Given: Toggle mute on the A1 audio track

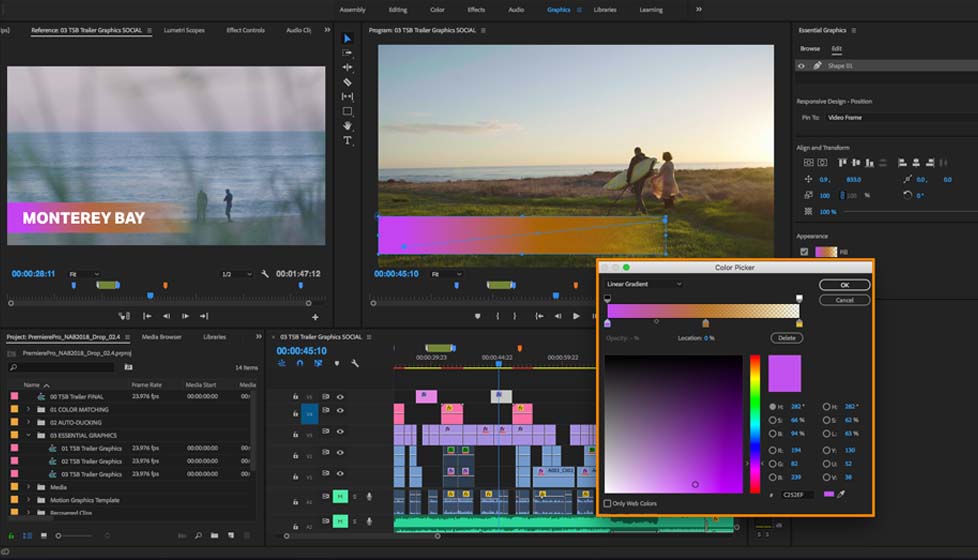Looking at the screenshot, I should pyautogui.click(x=340, y=496).
